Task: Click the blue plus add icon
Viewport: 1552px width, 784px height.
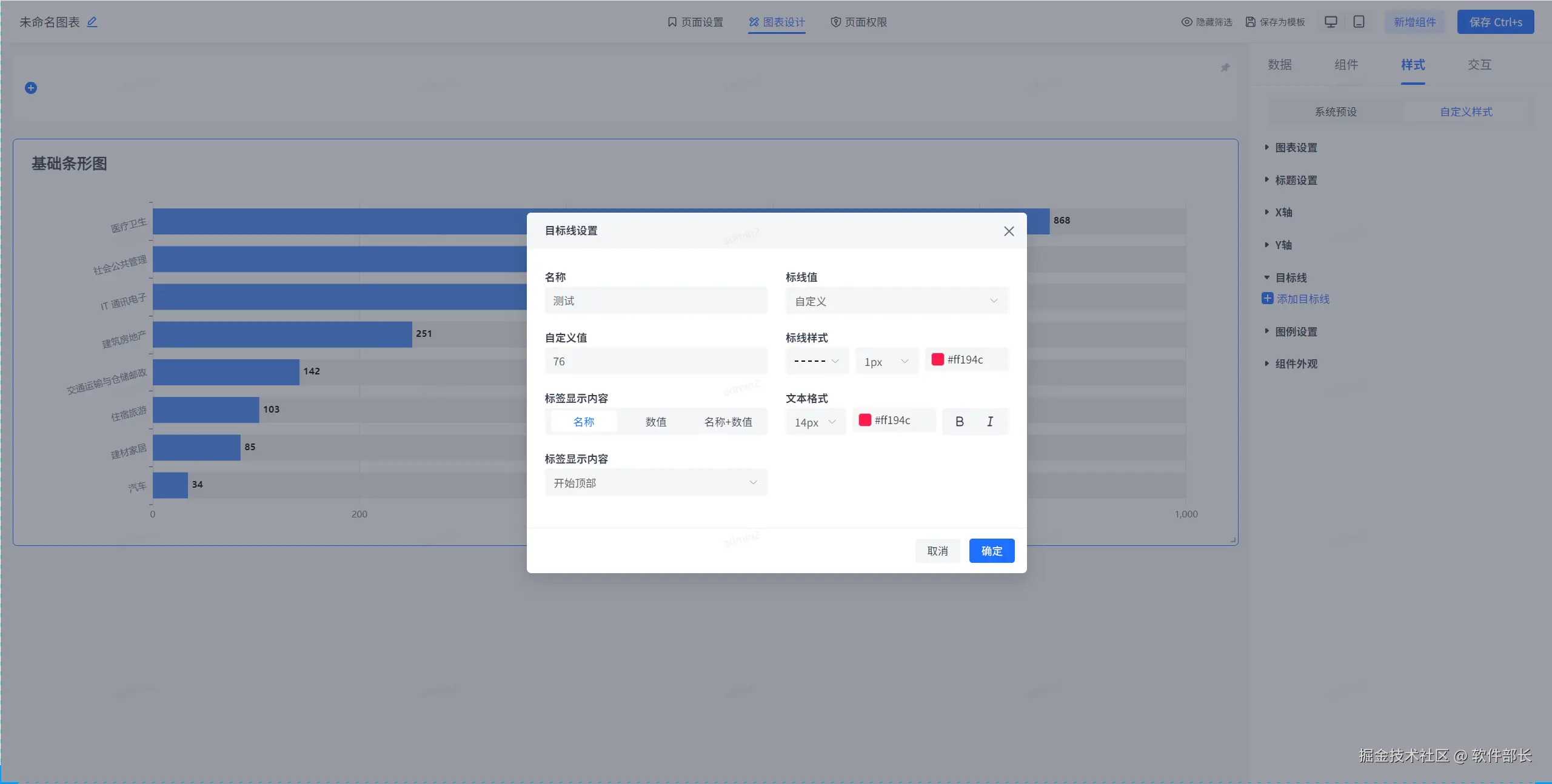Action: tap(31, 88)
